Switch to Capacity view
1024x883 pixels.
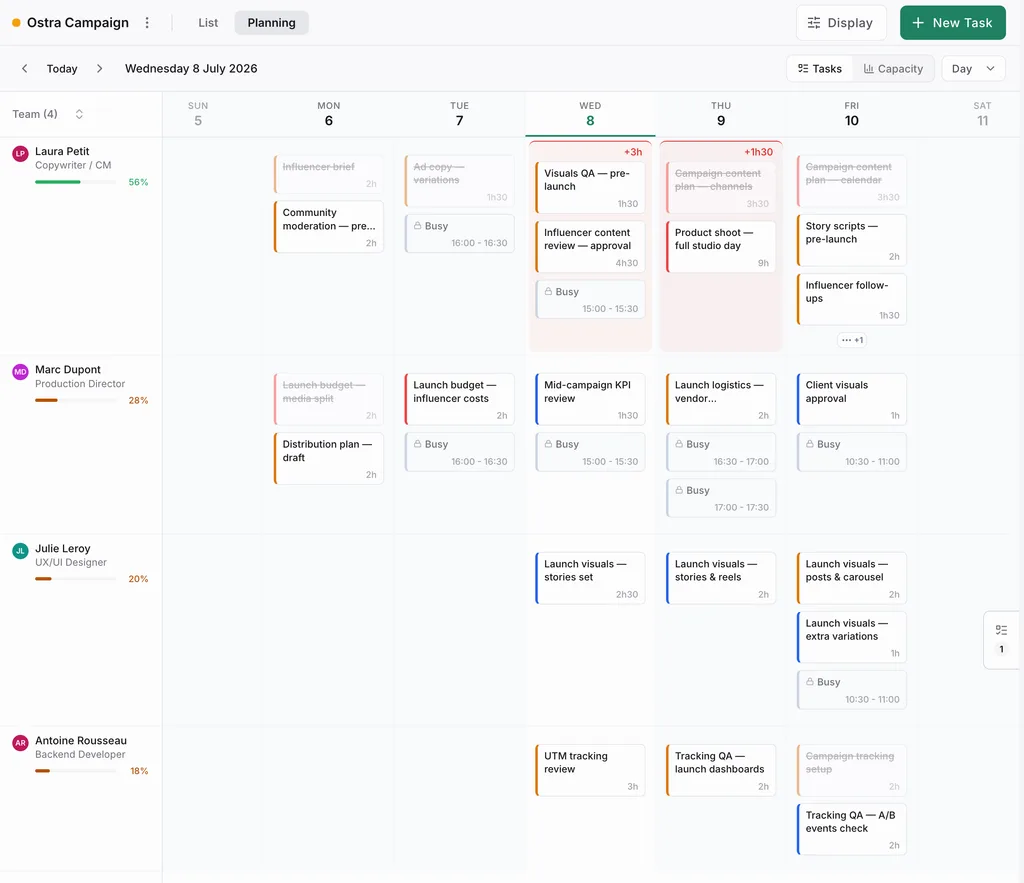pos(893,69)
